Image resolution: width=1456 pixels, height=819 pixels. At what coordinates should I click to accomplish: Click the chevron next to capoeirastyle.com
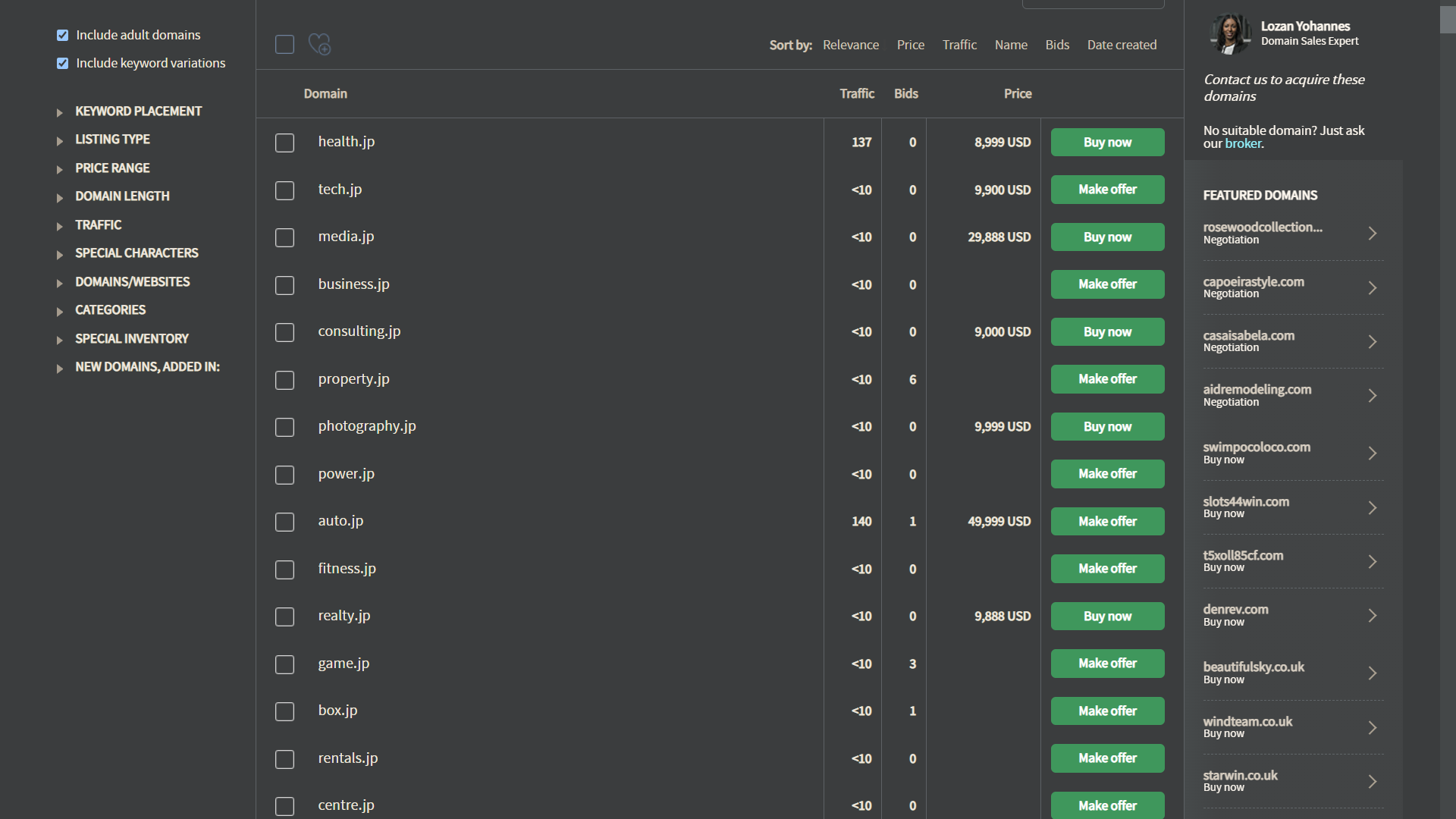coord(1372,288)
